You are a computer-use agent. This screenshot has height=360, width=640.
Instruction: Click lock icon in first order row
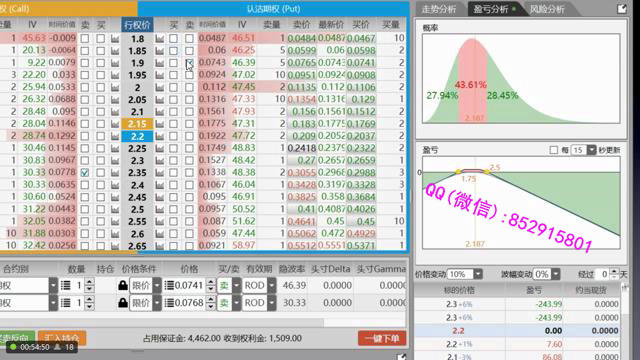pyautogui.click(x=122, y=285)
